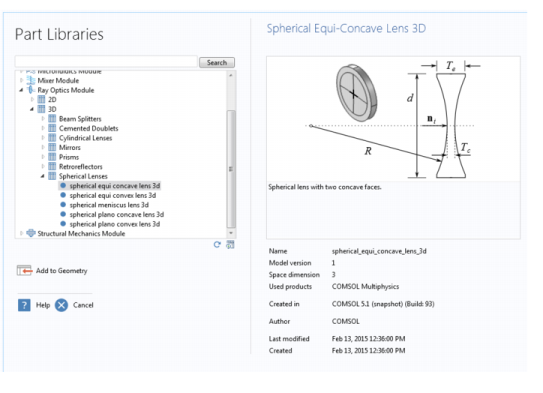Select spherical meniscus lens 3d

click(109, 205)
